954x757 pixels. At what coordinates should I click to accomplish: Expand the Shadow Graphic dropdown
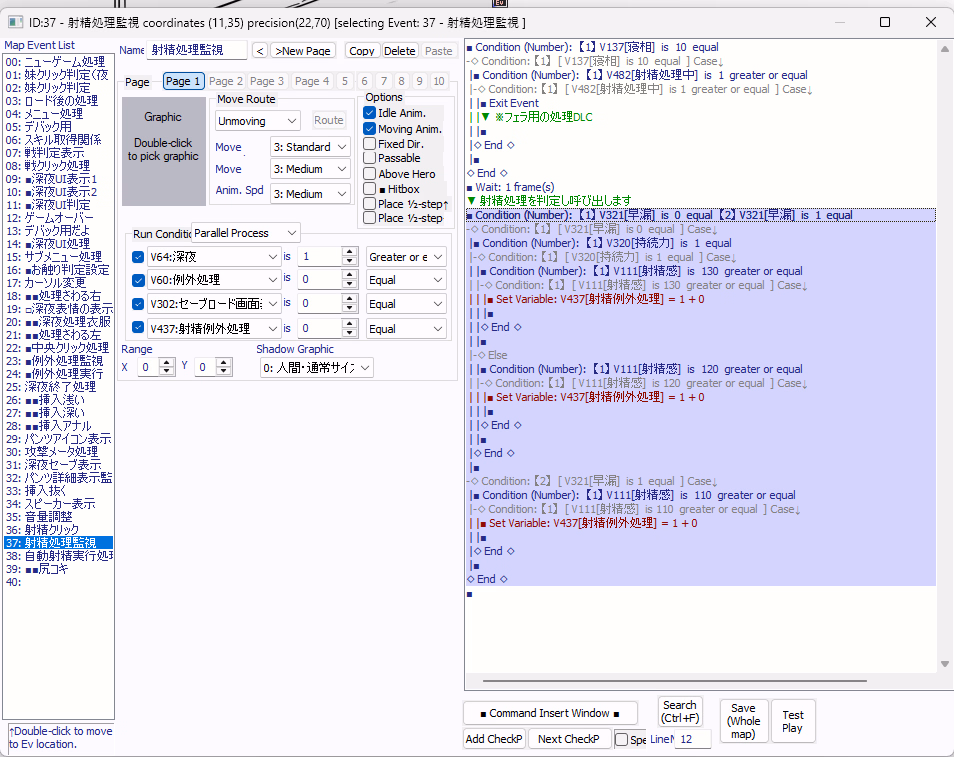pyautogui.click(x=315, y=368)
